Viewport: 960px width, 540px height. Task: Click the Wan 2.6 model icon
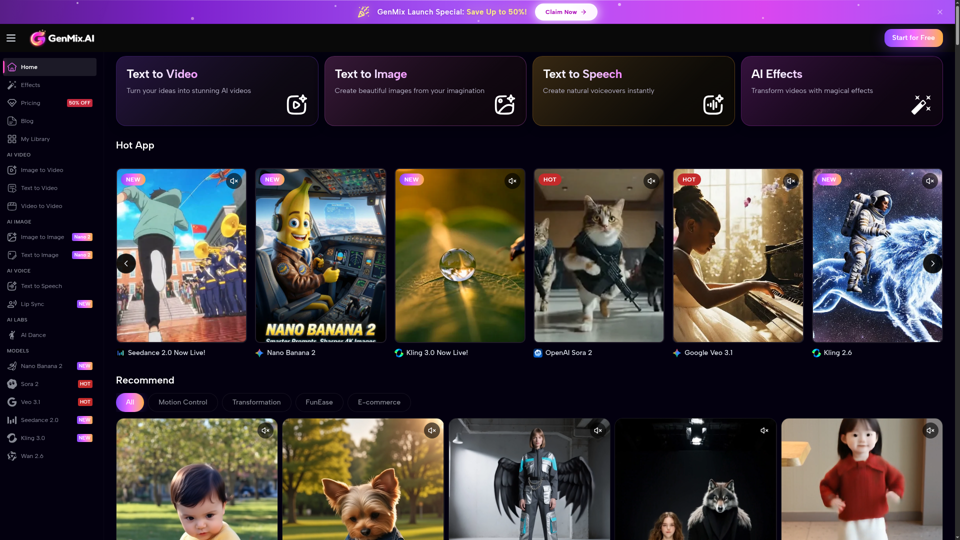pos(12,456)
